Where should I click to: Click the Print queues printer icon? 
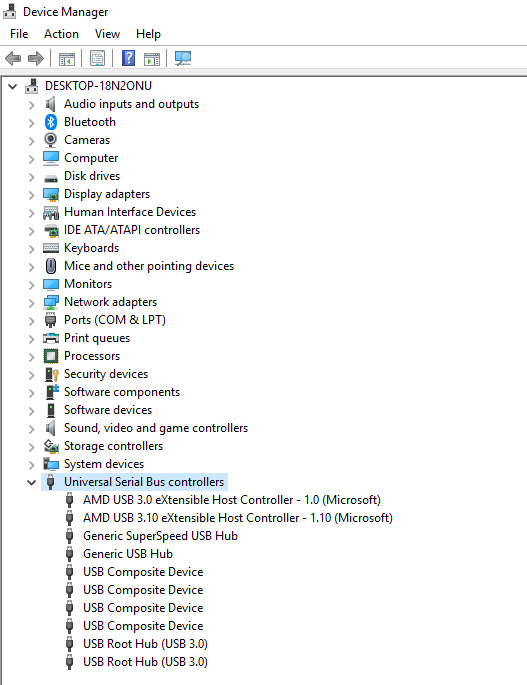pos(51,338)
